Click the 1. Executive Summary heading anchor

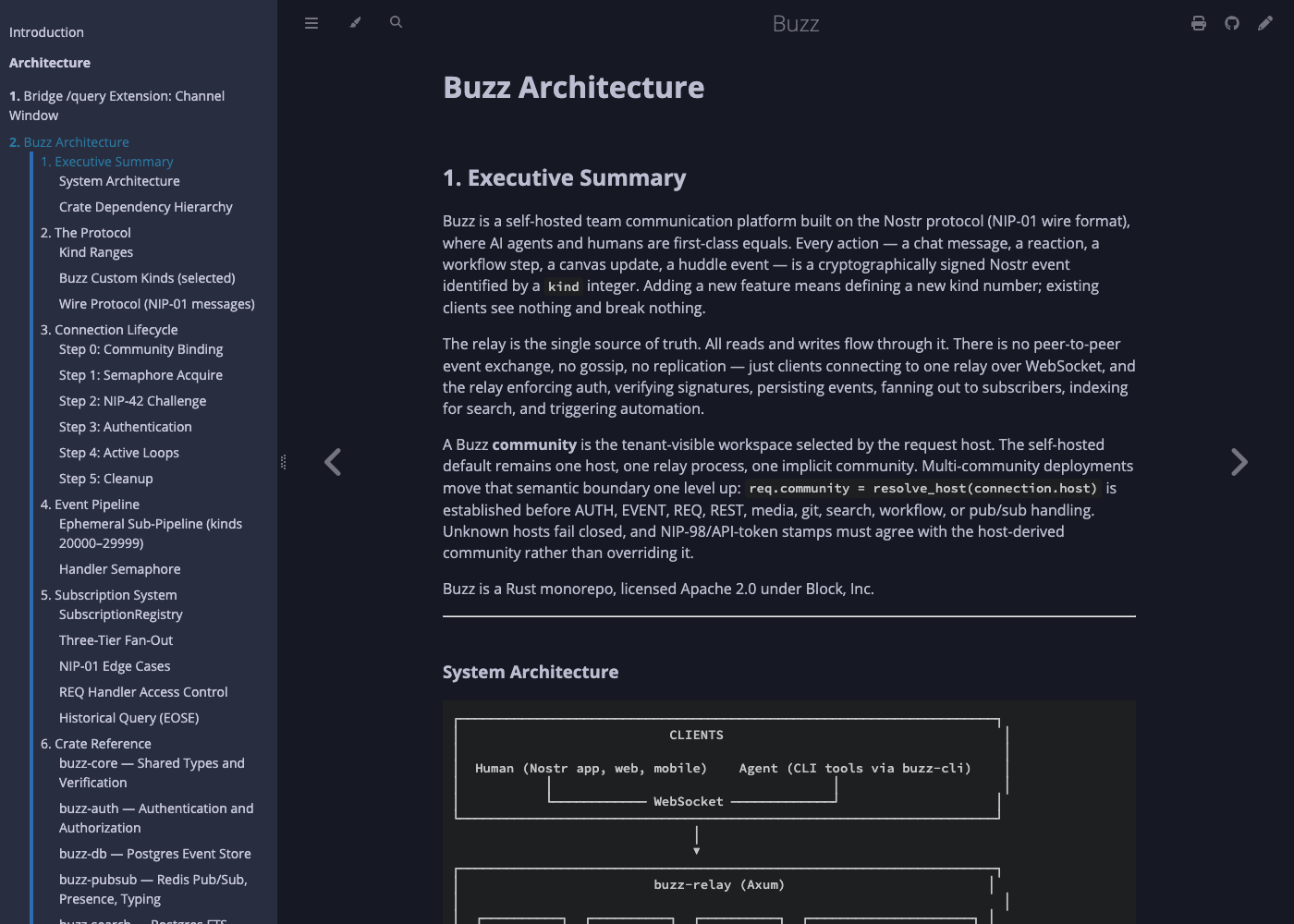(x=564, y=177)
